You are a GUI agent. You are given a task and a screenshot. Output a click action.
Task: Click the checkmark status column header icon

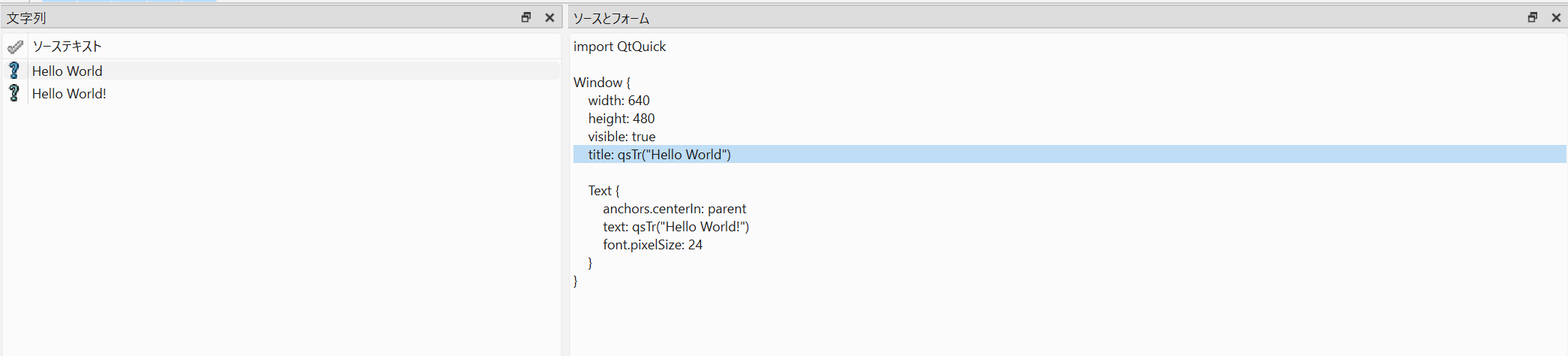pos(15,47)
